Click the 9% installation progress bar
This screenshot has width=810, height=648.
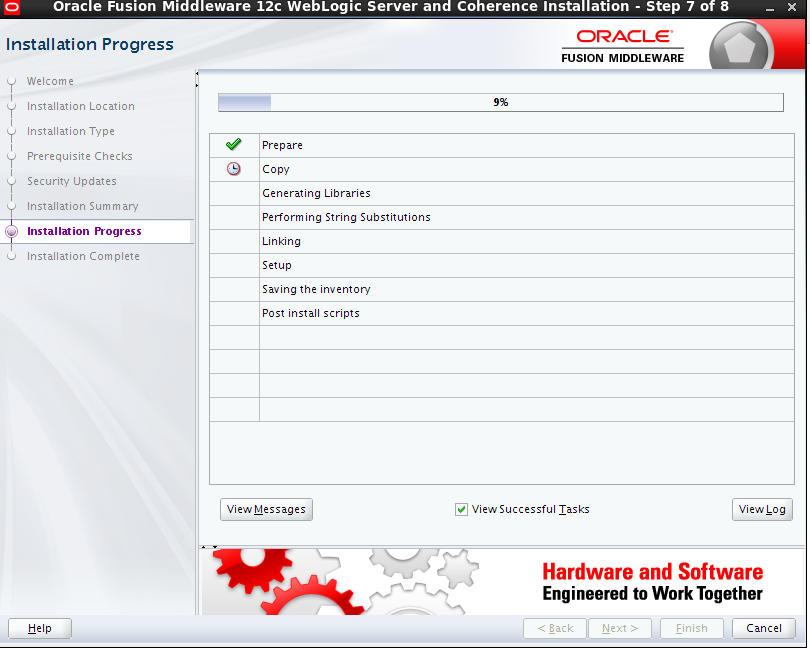coord(501,102)
